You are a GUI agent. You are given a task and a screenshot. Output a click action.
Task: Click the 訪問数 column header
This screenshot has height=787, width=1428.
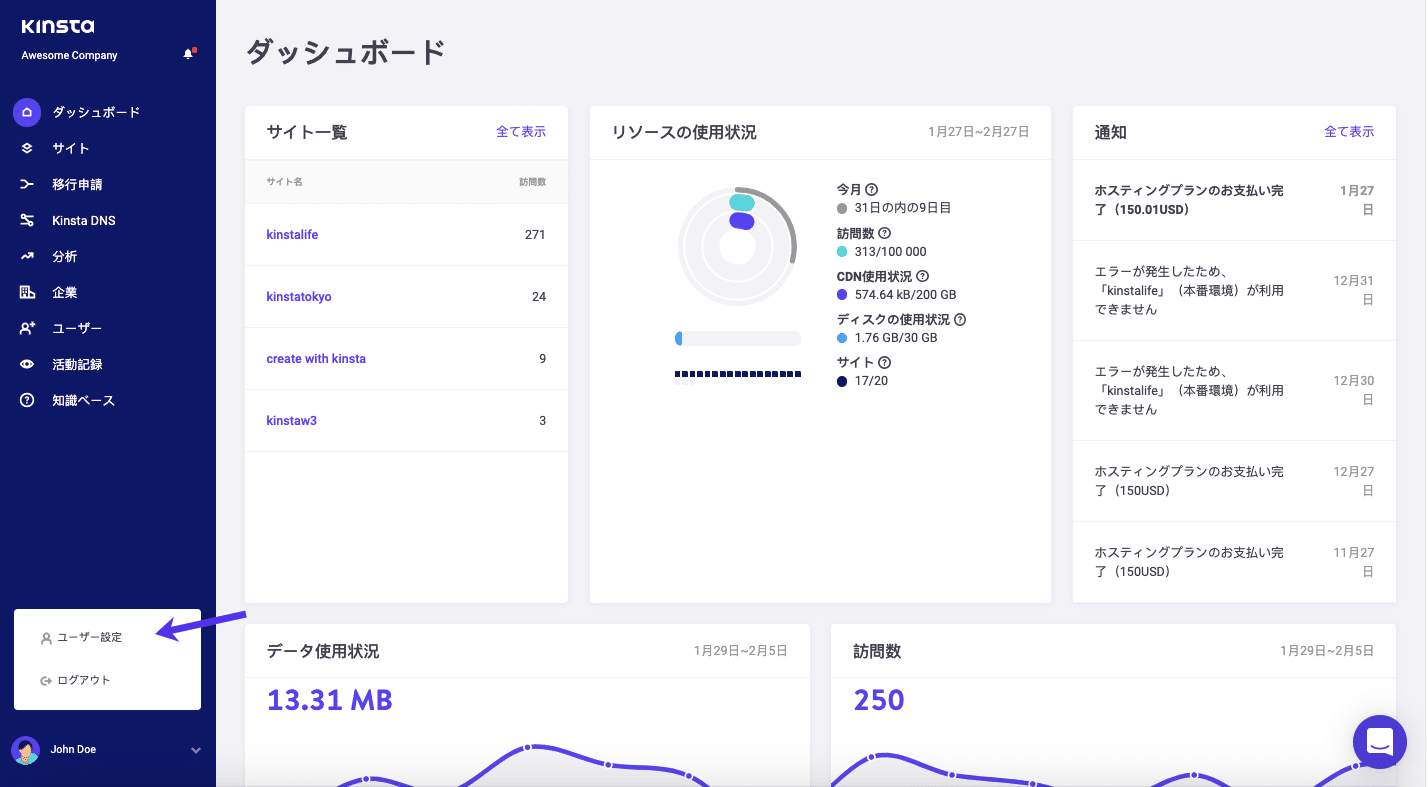(x=533, y=182)
